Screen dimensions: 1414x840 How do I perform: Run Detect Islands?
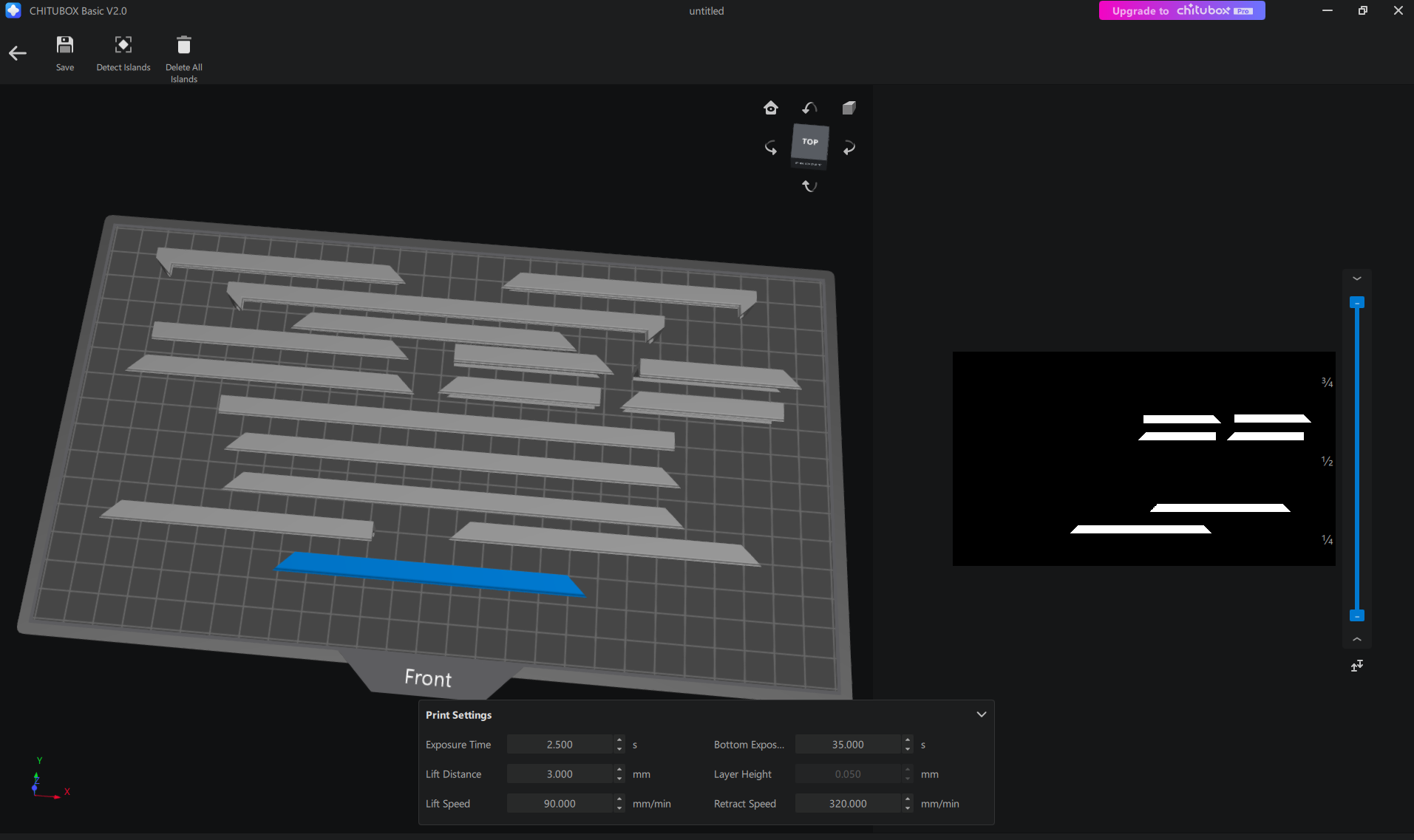click(123, 52)
